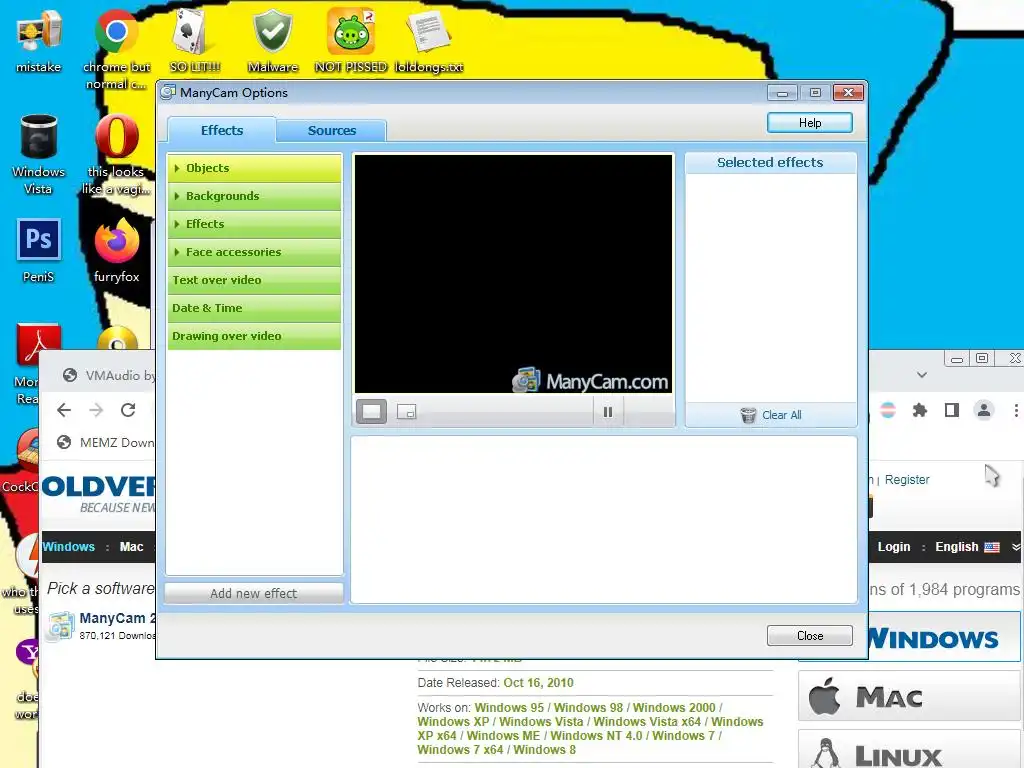Viewport: 1024px width, 768px height.
Task: Click the black ManyCam video preview
Action: [x=513, y=274]
